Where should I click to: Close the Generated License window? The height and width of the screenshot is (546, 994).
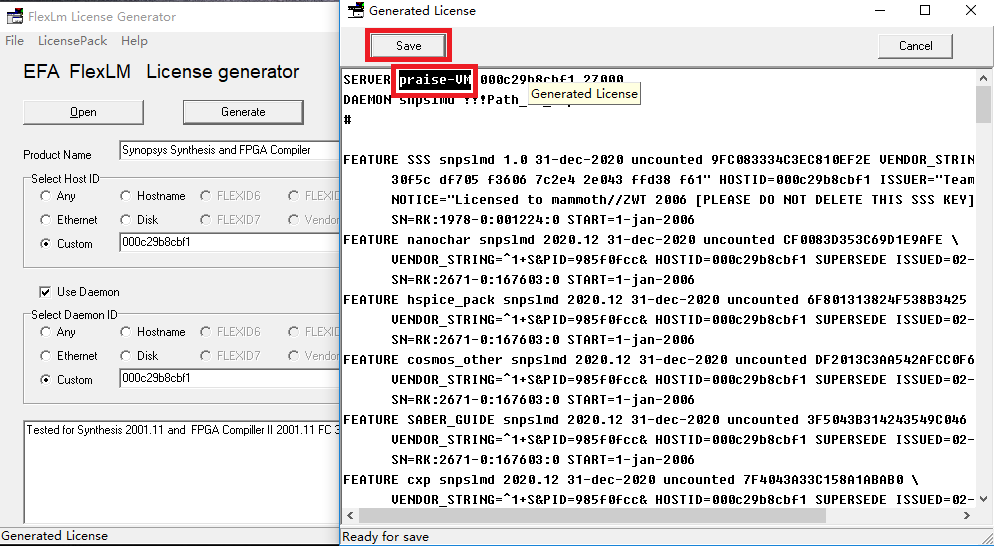point(971,10)
